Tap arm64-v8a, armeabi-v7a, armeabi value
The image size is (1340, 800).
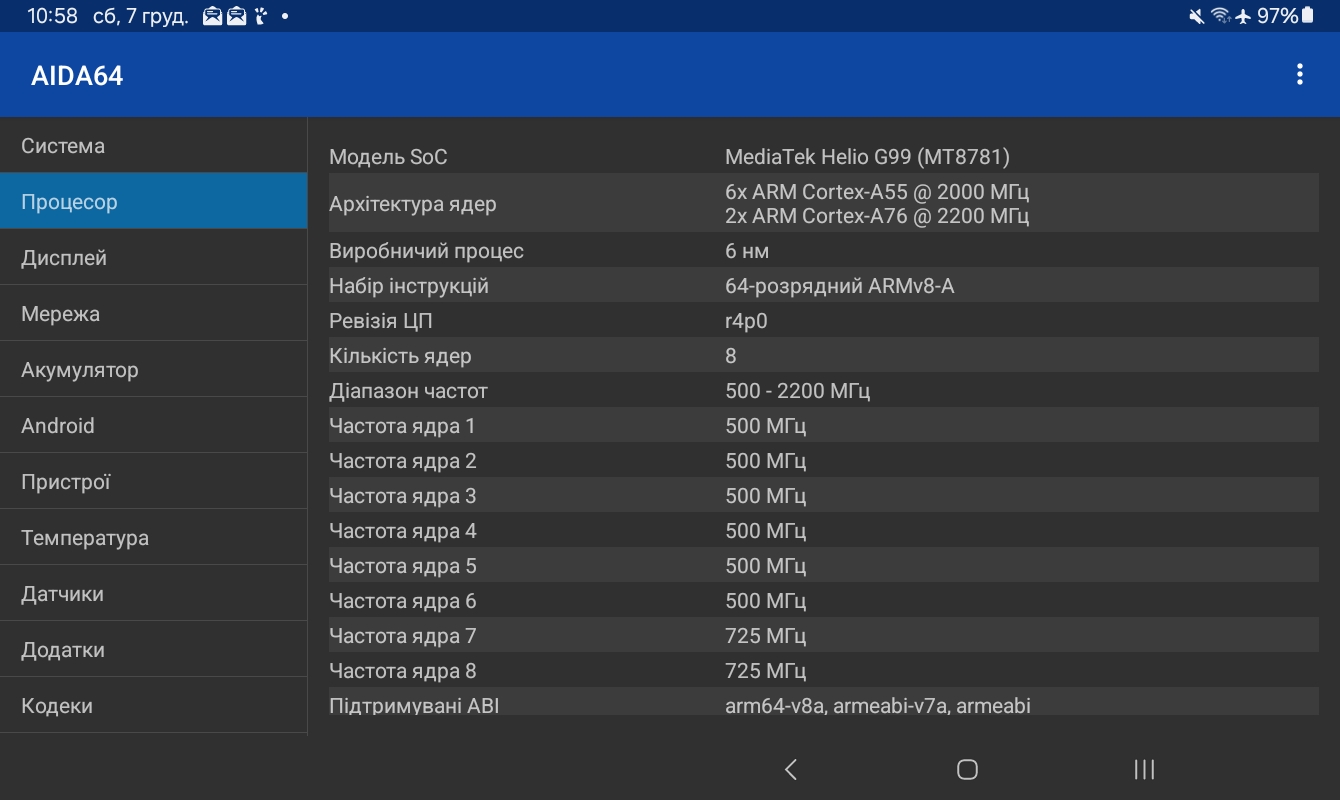[877, 705]
